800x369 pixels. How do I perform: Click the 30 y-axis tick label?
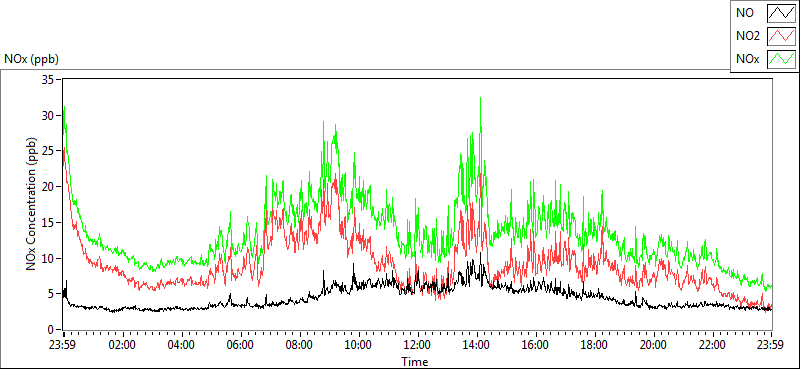click(x=49, y=115)
